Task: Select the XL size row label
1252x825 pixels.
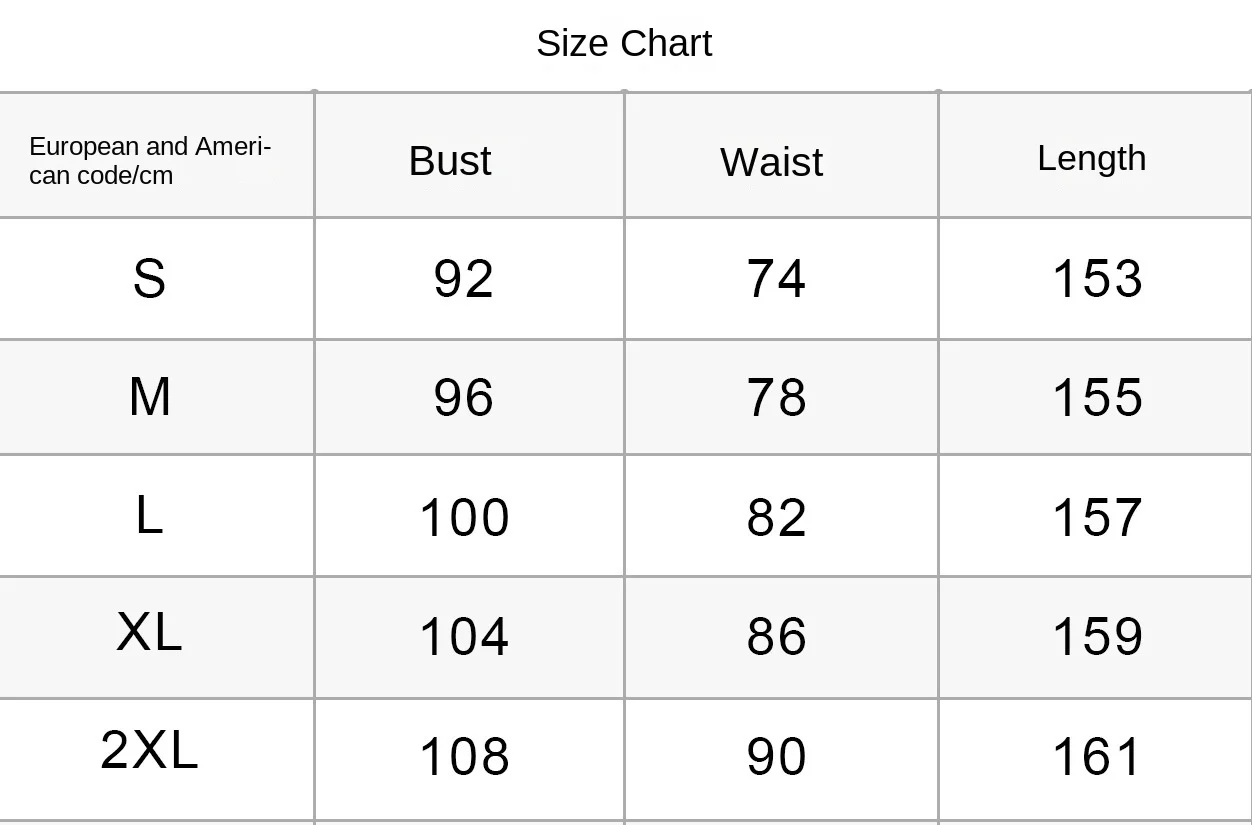Action: [x=149, y=632]
